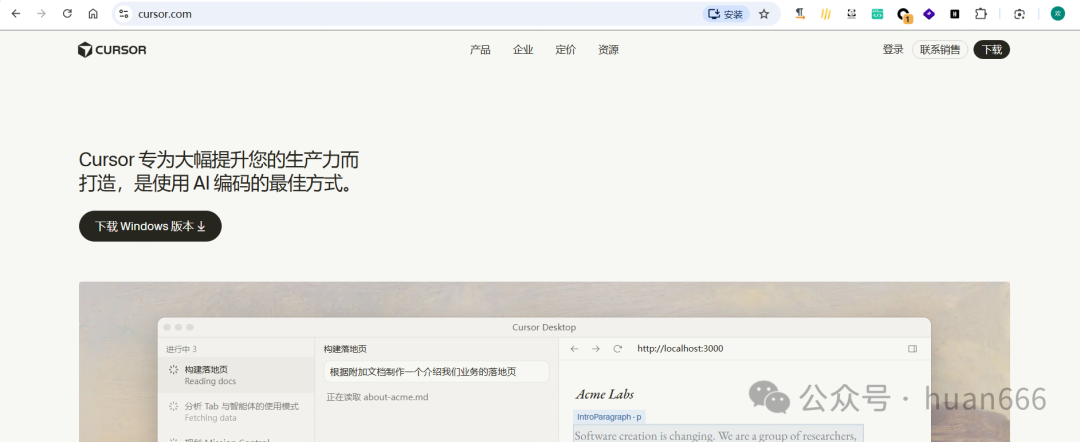Install the app via 安装 button
The height and width of the screenshot is (442, 1080).
pyautogui.click(x=726, y=14)
